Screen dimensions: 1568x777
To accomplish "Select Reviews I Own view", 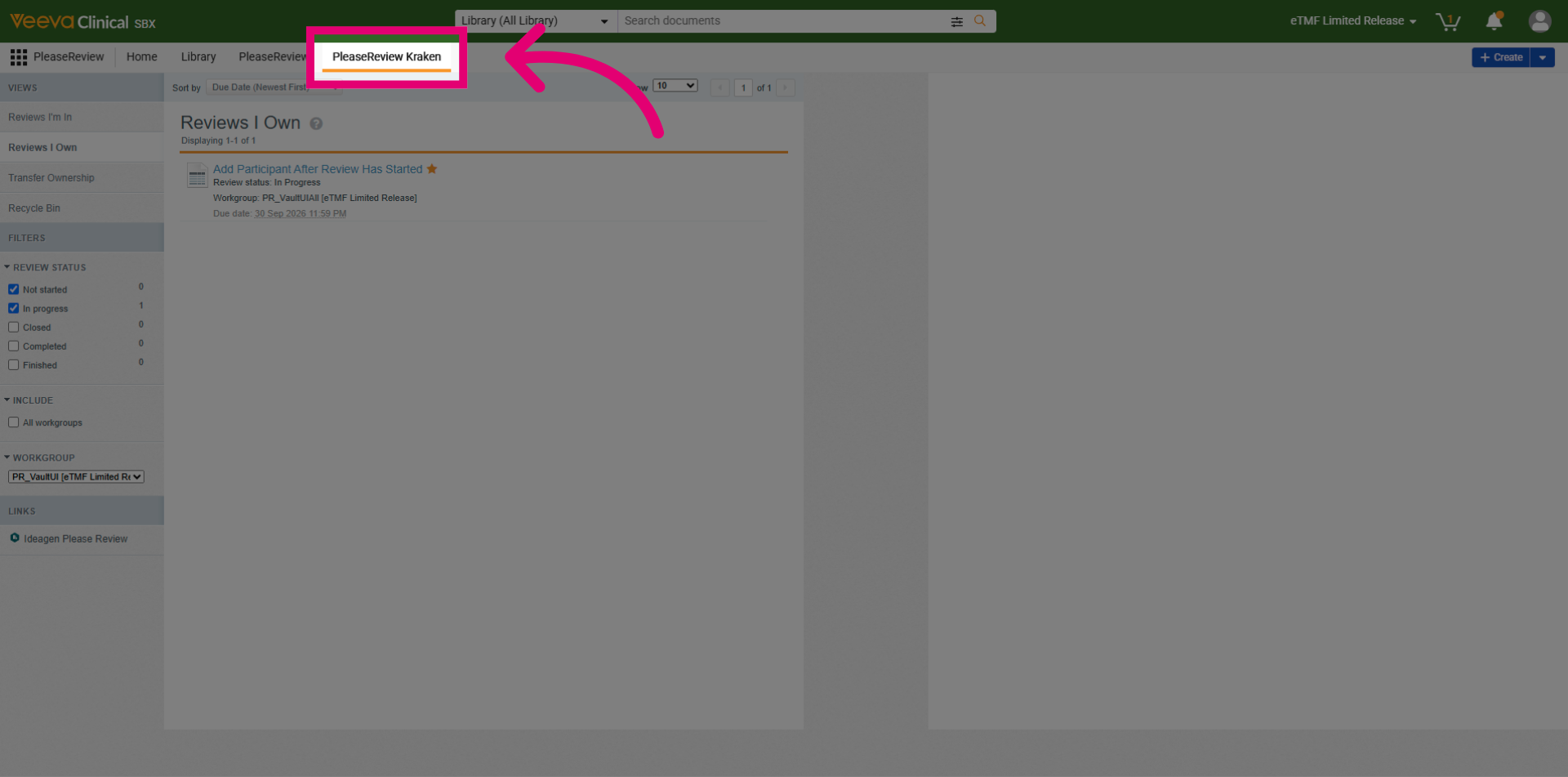I will coord(82,147).
